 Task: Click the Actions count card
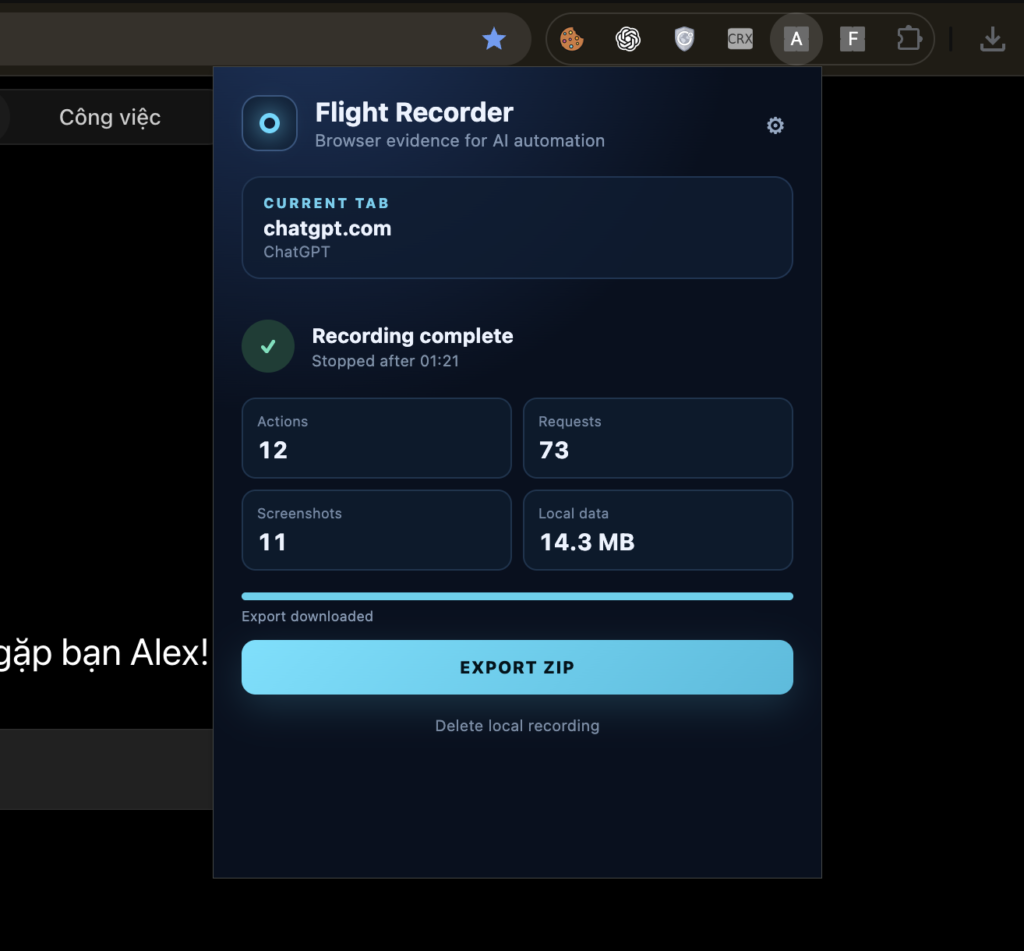377,438
